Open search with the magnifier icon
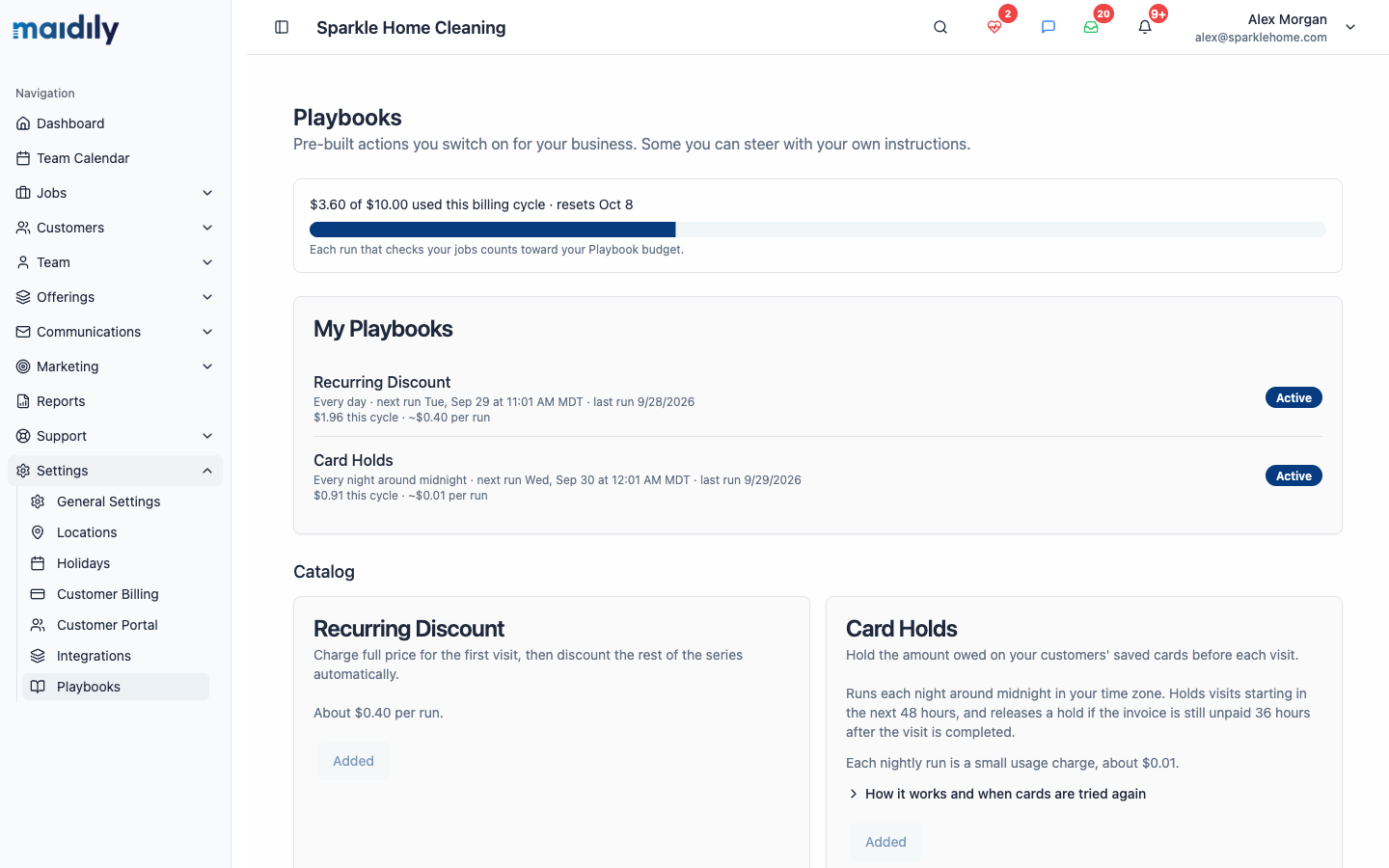 click(x=940, y=27)
